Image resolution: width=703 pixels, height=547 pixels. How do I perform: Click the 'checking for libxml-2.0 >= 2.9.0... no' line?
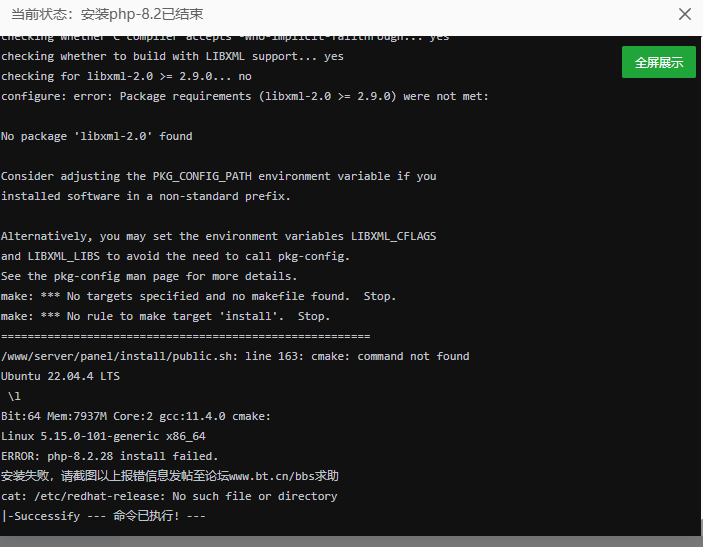tap(126, 76)
